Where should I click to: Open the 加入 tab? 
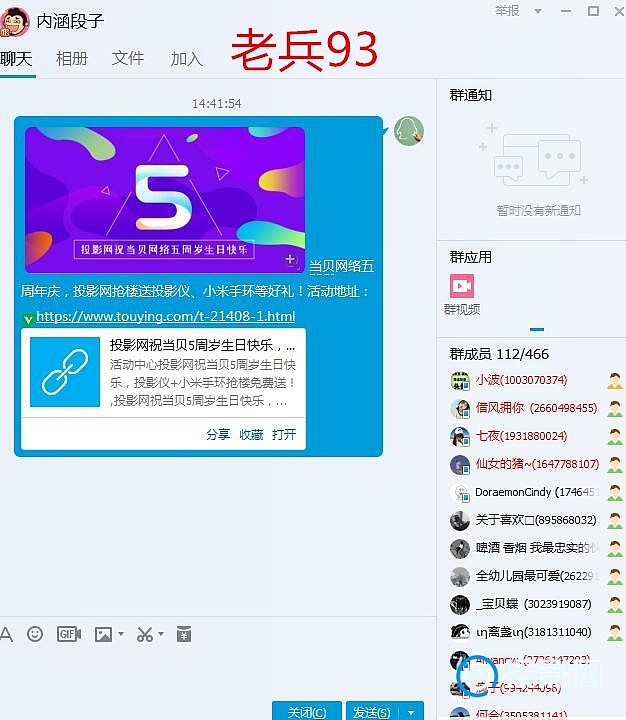pos(186,59)
